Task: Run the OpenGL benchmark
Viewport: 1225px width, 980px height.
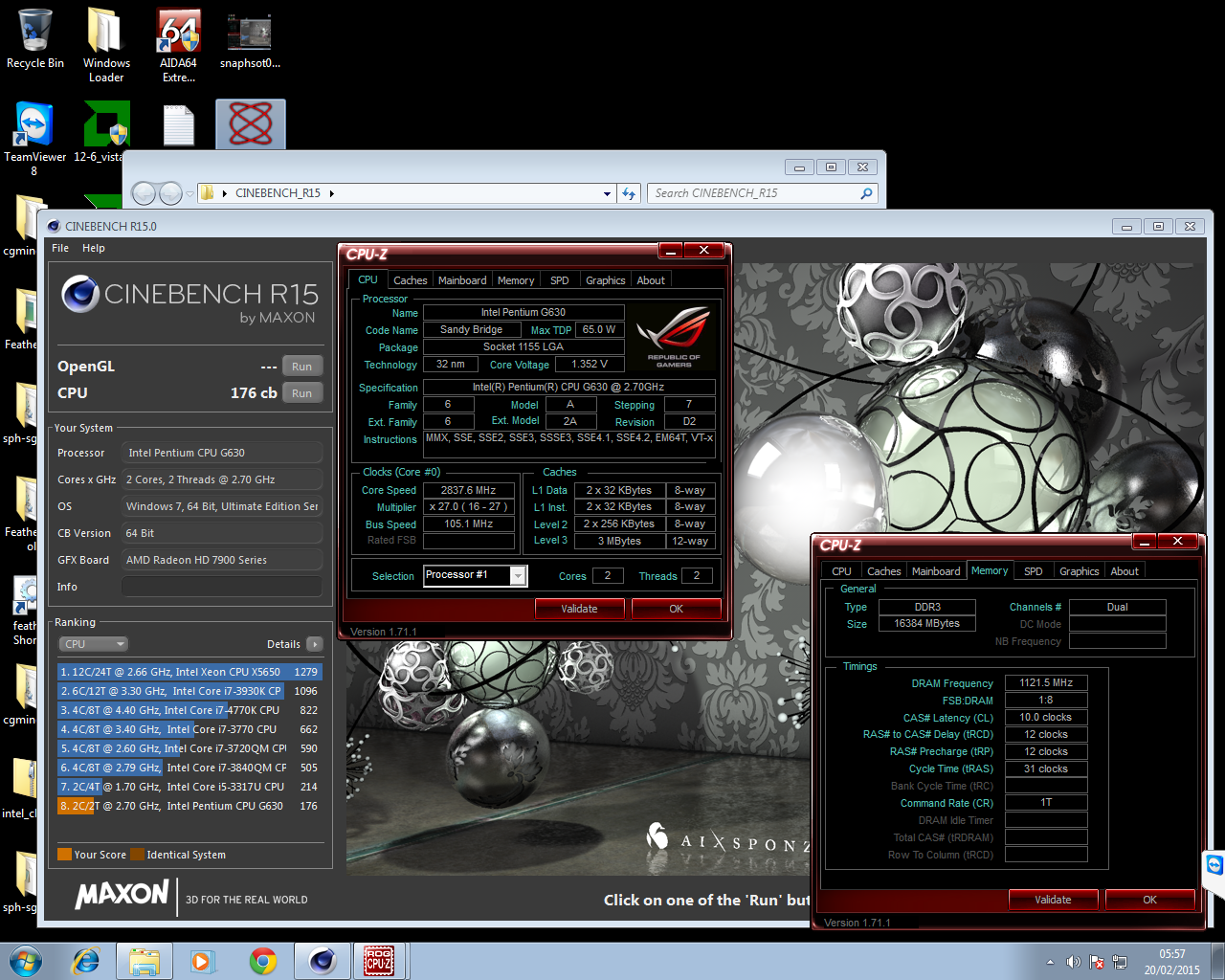Action: coord(302,367)
